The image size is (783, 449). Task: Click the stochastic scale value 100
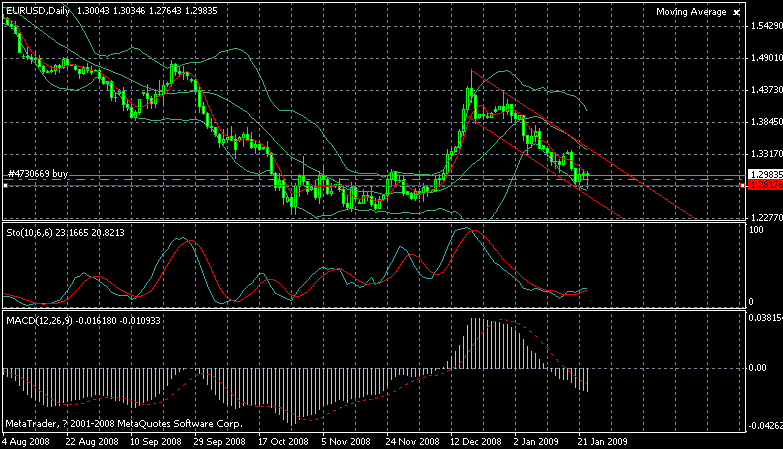[757, 230]
